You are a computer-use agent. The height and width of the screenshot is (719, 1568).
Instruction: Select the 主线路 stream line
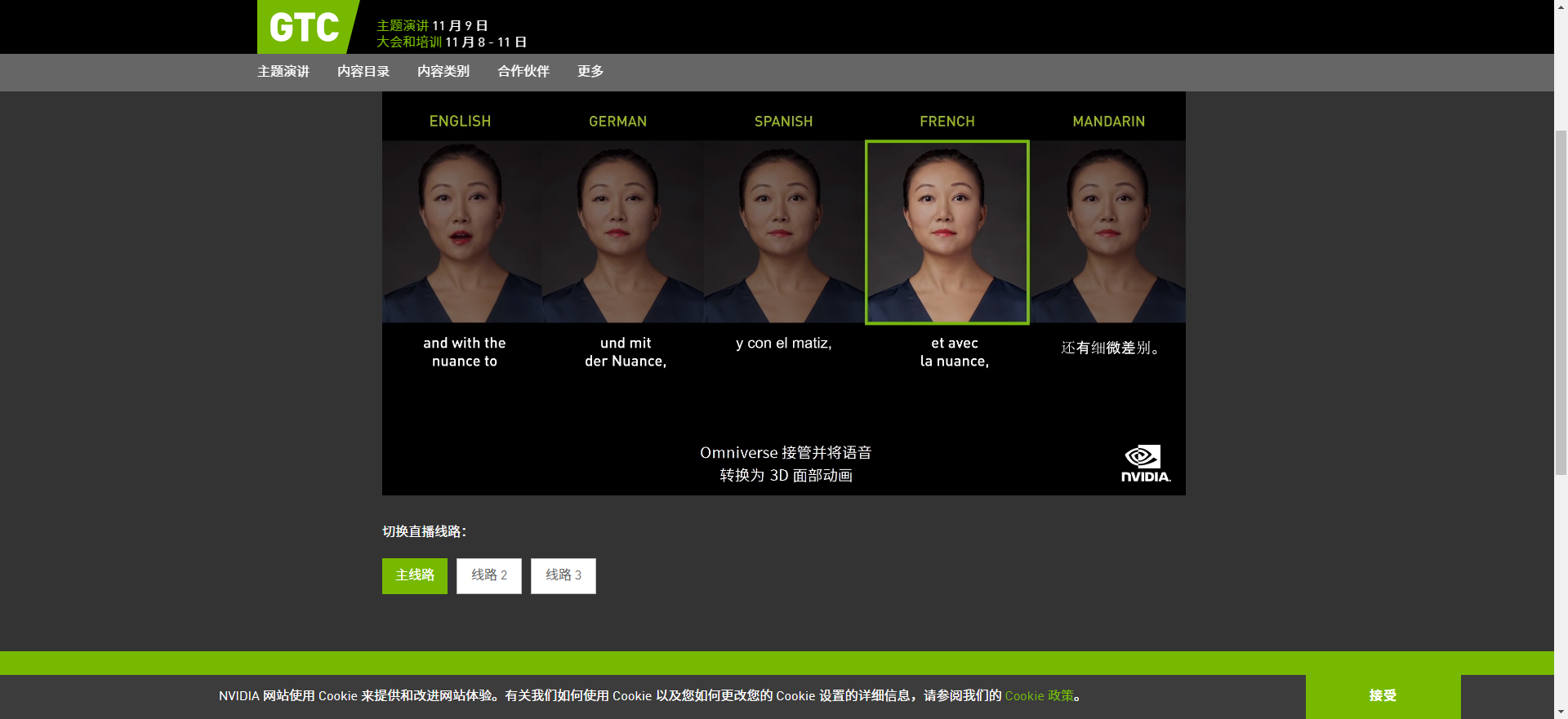[415, 575]
